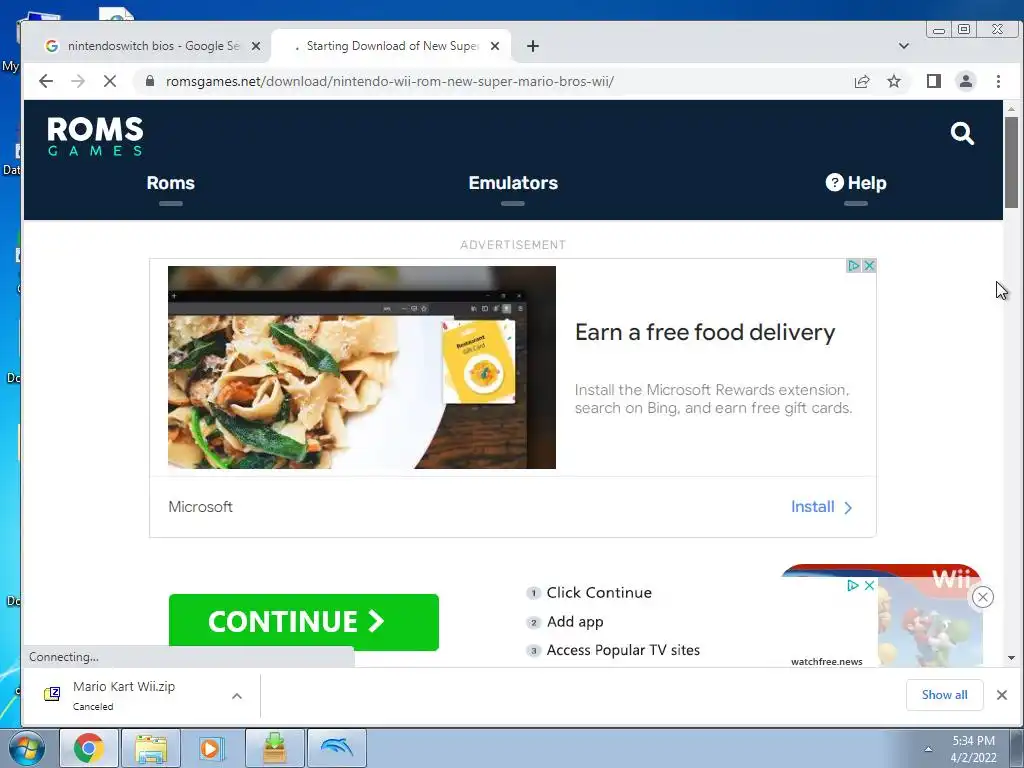Open AdChoices on the watchfree.news ad
This screenshot has width=1024, height=768.
pos(853,585)
